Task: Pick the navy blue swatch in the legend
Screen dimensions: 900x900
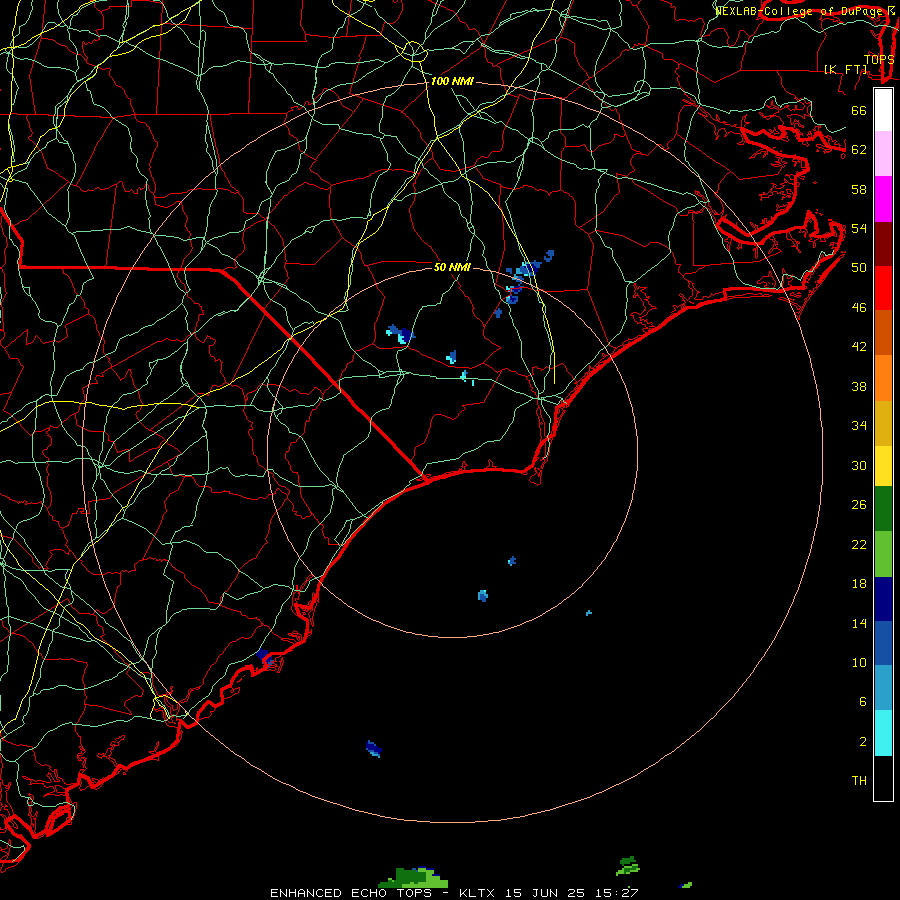Action: click(x=883, y=599)
